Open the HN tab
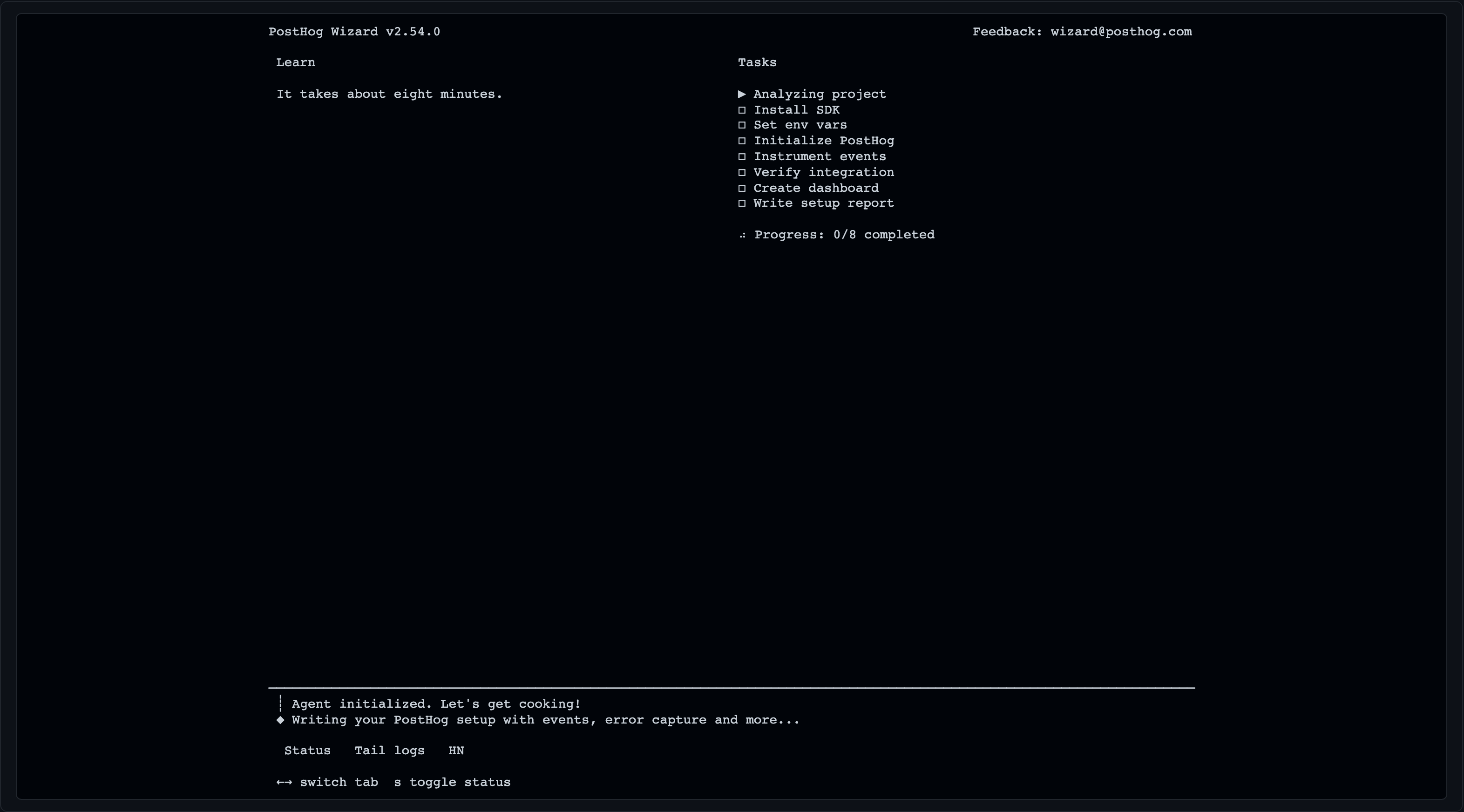This screenshot has height=812, width=1464. pos(456,751)
